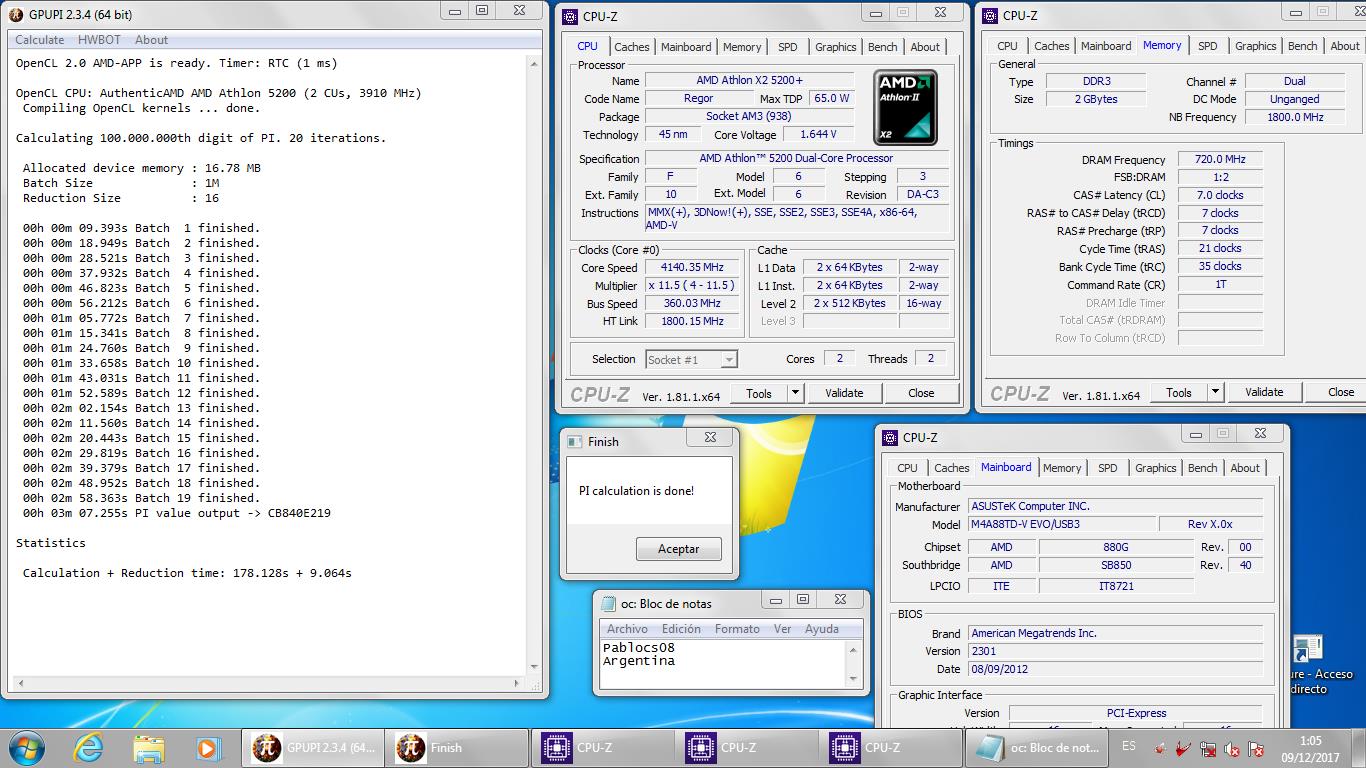The height and width of the screenshot is (768, 1366).
Task: Click the Notepad scroll up arrow
Action: tap(853, 650)
